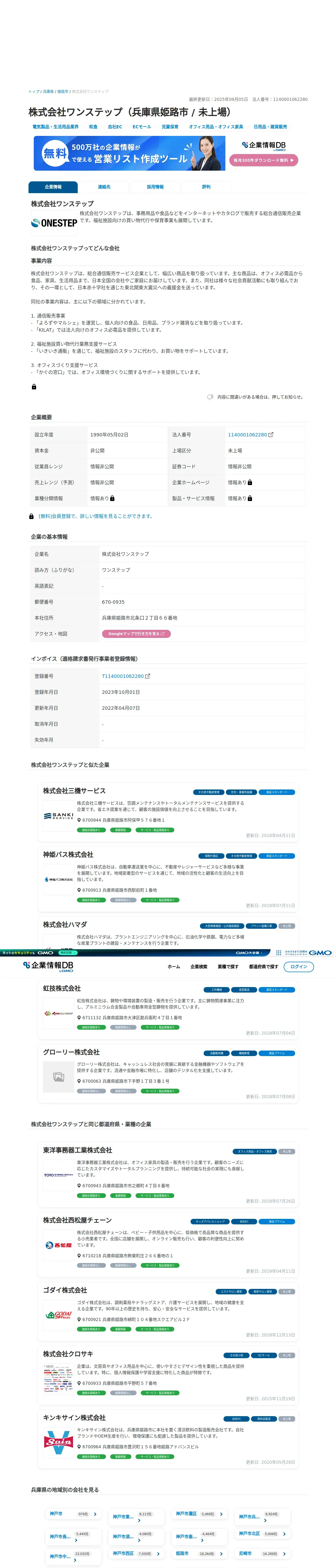336x1568 pixels.
Task: Expand the 神戸市北区 chevron
Action: click(284, 1534)
